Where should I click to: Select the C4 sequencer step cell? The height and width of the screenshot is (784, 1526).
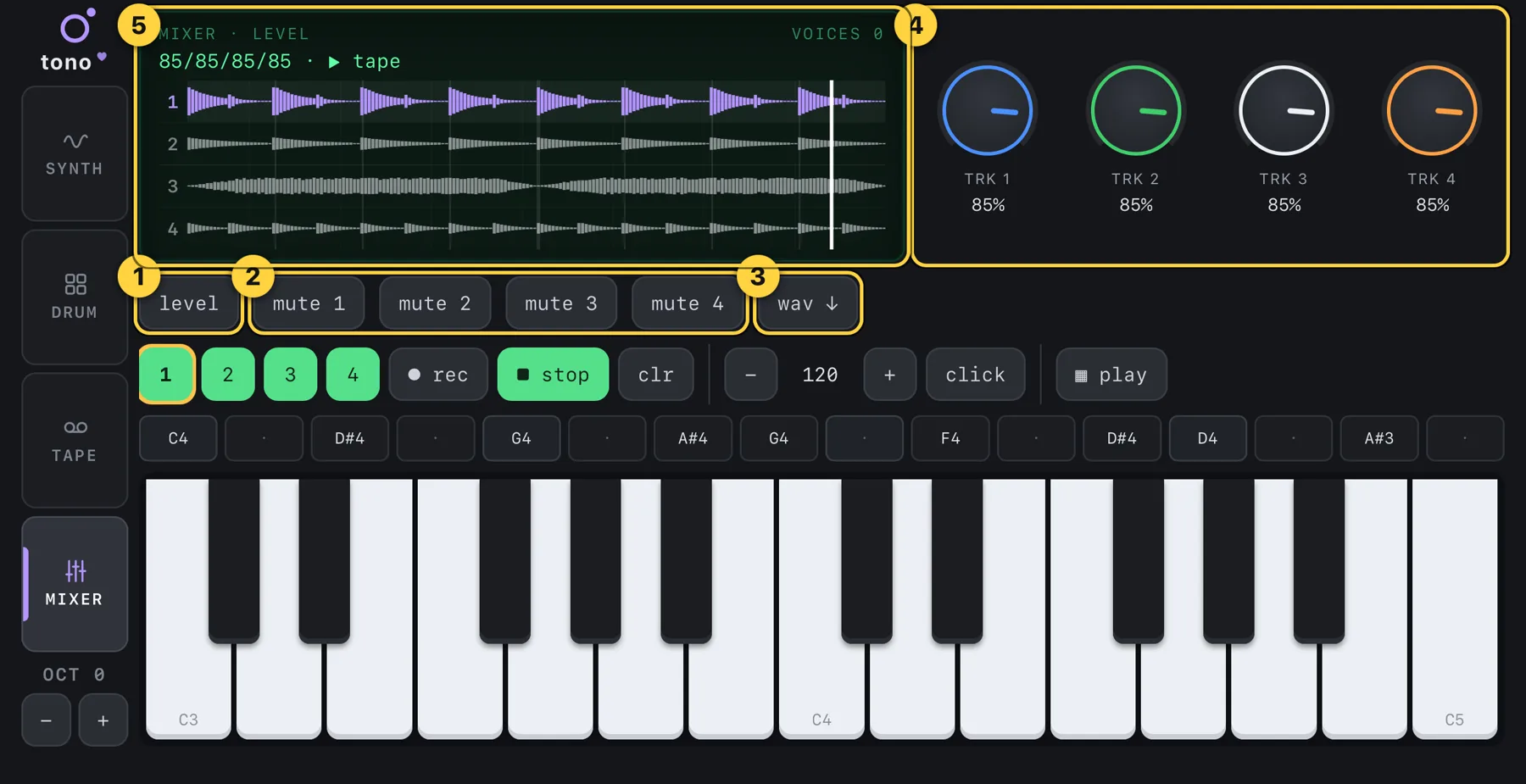tap(178, 438)
